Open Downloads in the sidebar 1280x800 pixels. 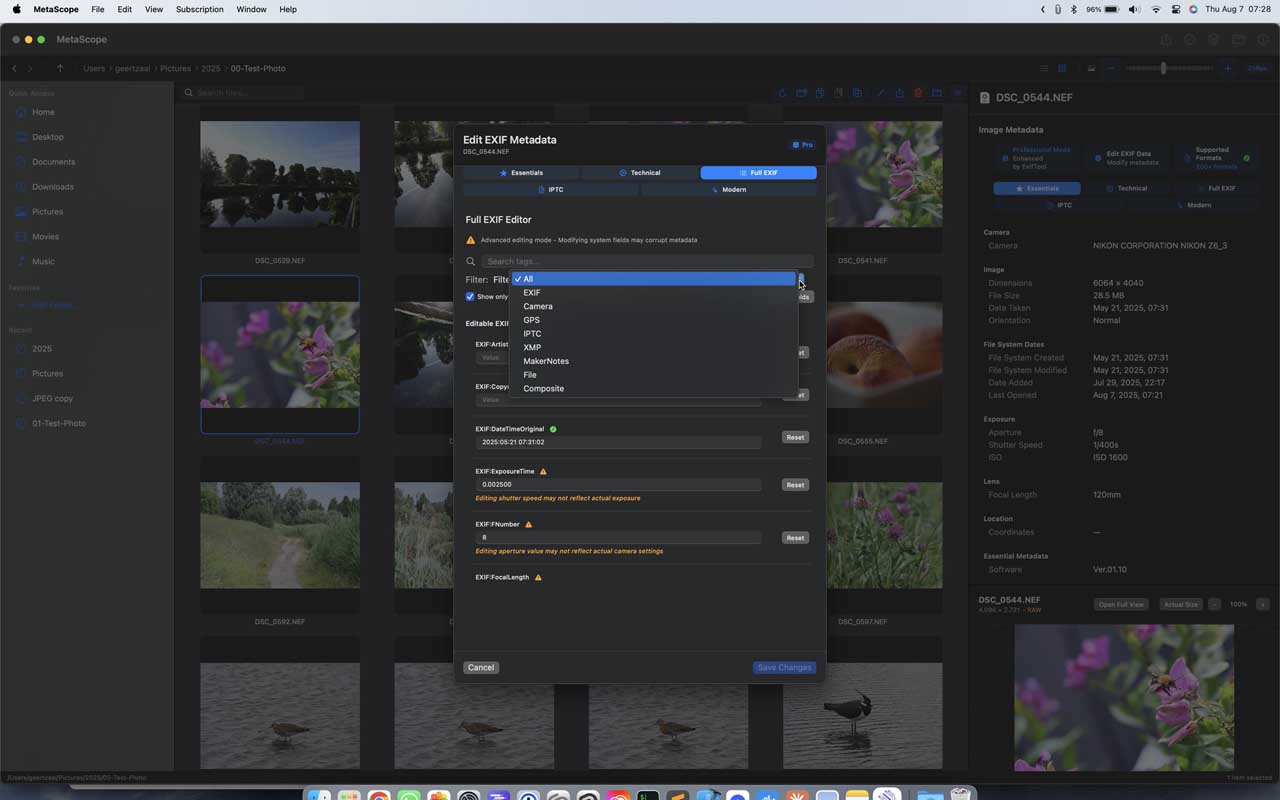[x=52, y=187]
